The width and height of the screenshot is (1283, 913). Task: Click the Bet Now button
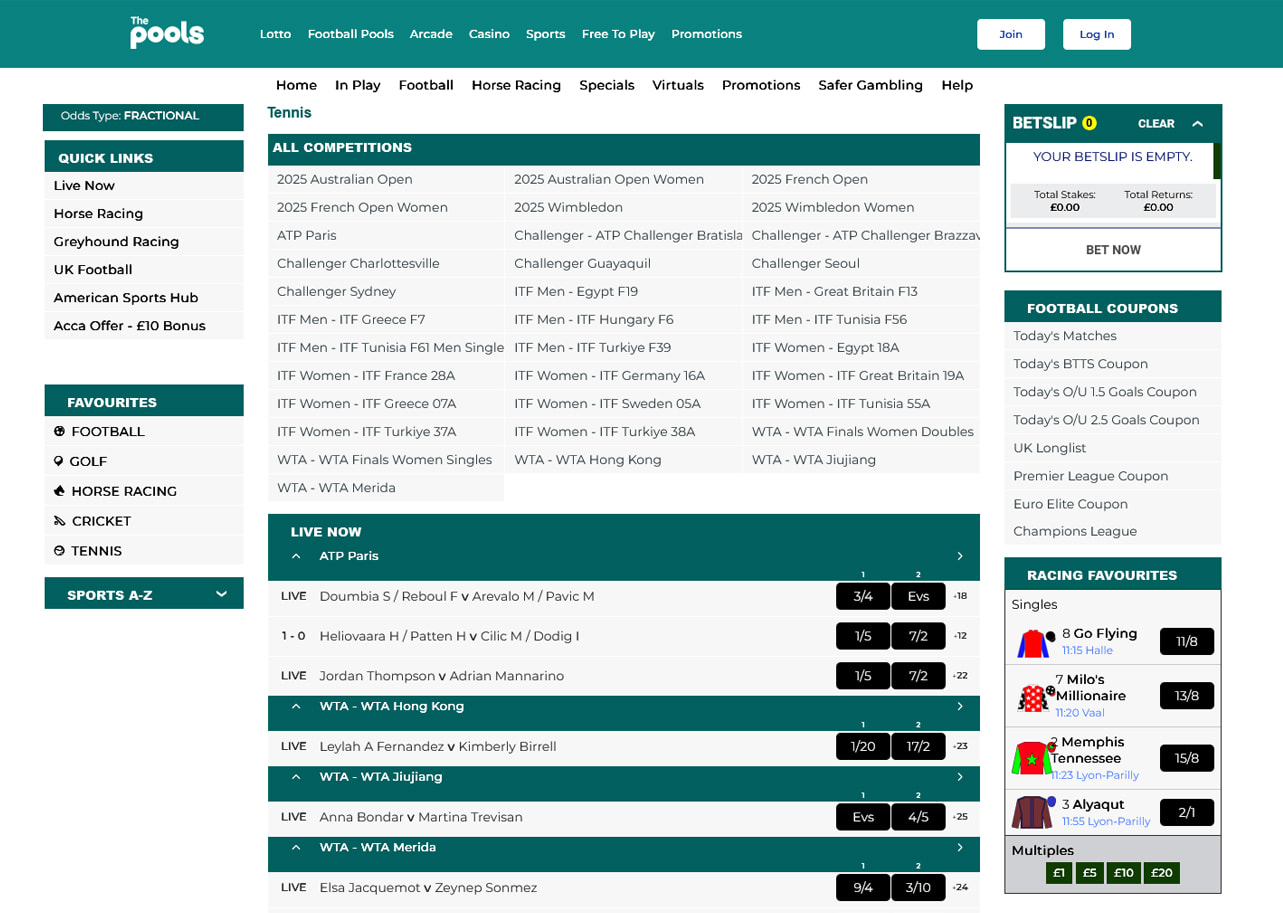[x=1113, y=250]
